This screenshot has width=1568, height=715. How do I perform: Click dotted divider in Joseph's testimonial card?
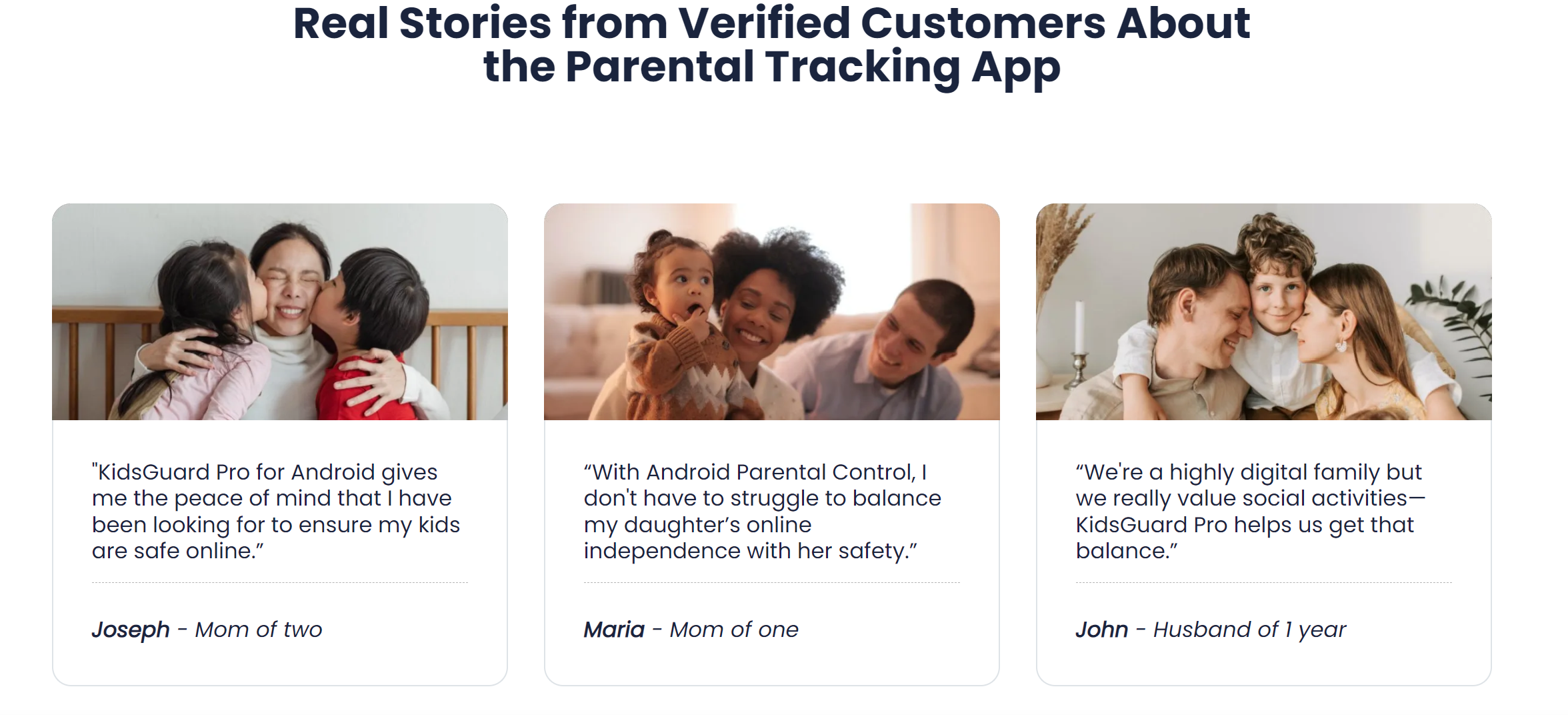pos(280,583)
